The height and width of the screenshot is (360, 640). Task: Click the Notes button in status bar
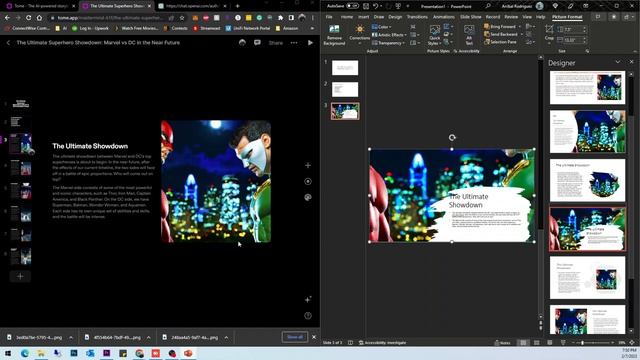[502, 343]
